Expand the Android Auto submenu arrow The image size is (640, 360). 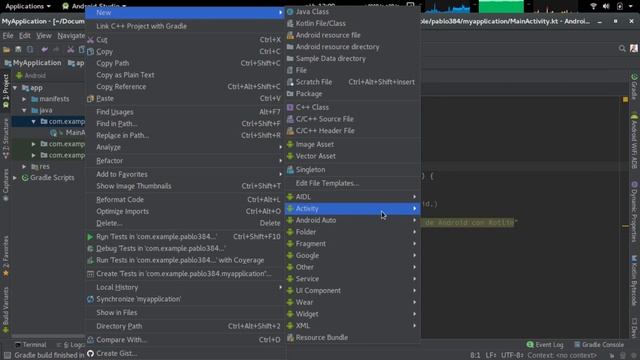pyautogui.click(x=414, y=220)
